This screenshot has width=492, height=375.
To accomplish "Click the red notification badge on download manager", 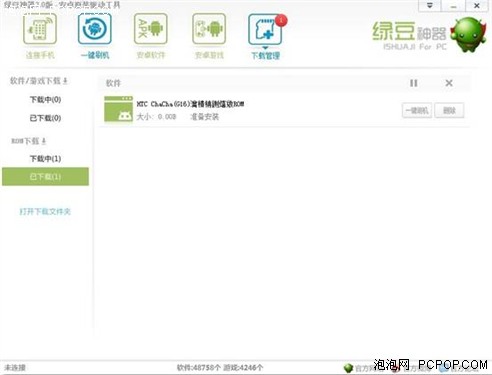I will tap(281, 20).
